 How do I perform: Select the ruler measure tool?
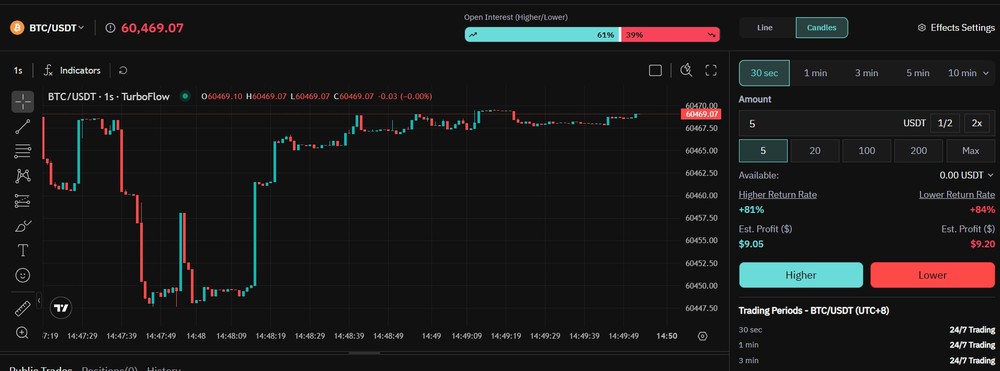[x=23, y=308]
